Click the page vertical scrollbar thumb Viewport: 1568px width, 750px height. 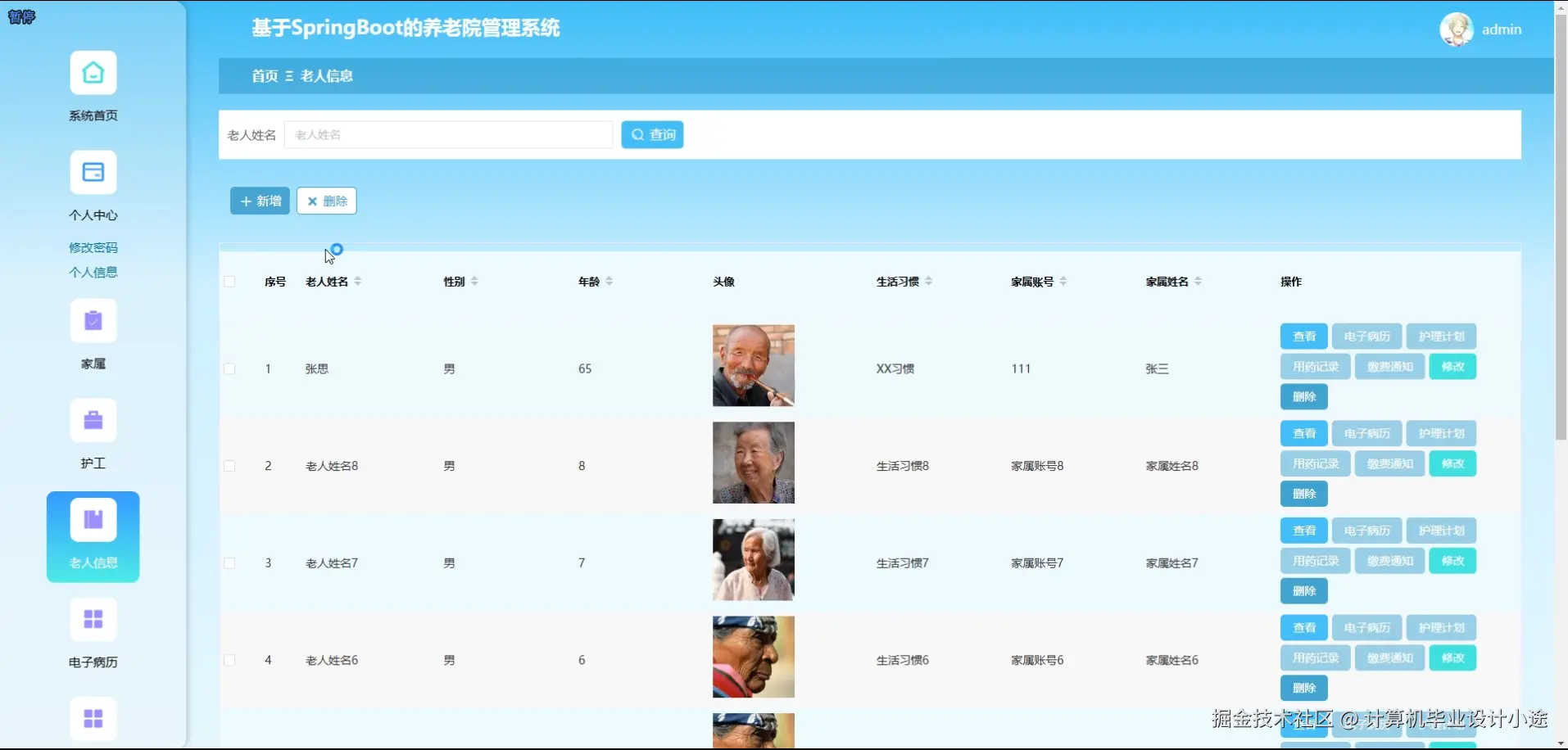point(1561,229)
